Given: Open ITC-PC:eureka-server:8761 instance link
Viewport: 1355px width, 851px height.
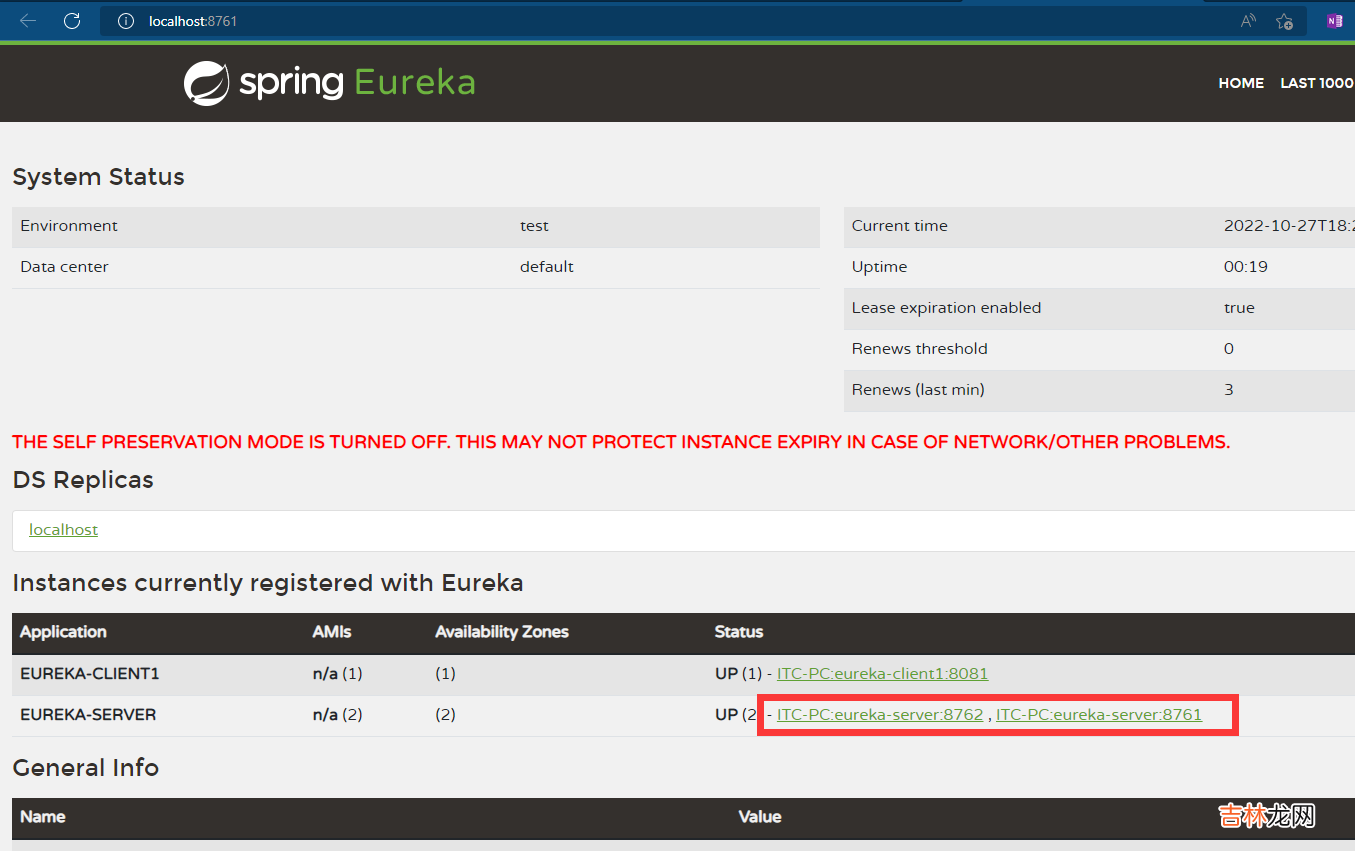Looking at the screenshot, I should pos(1099,715).
